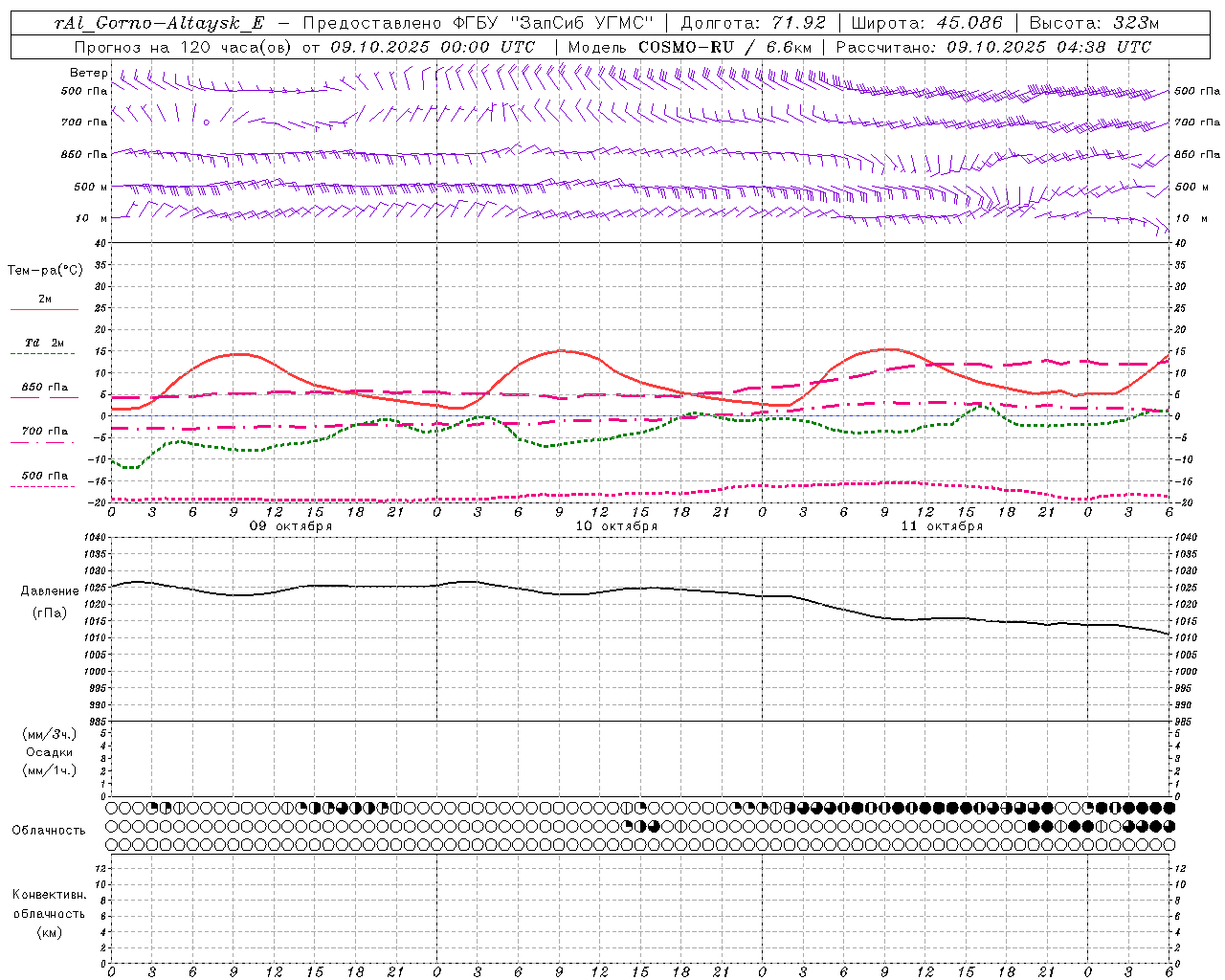
Task: Click the 700 гПа dash-dot legend line sample
Action: [42, 442]
